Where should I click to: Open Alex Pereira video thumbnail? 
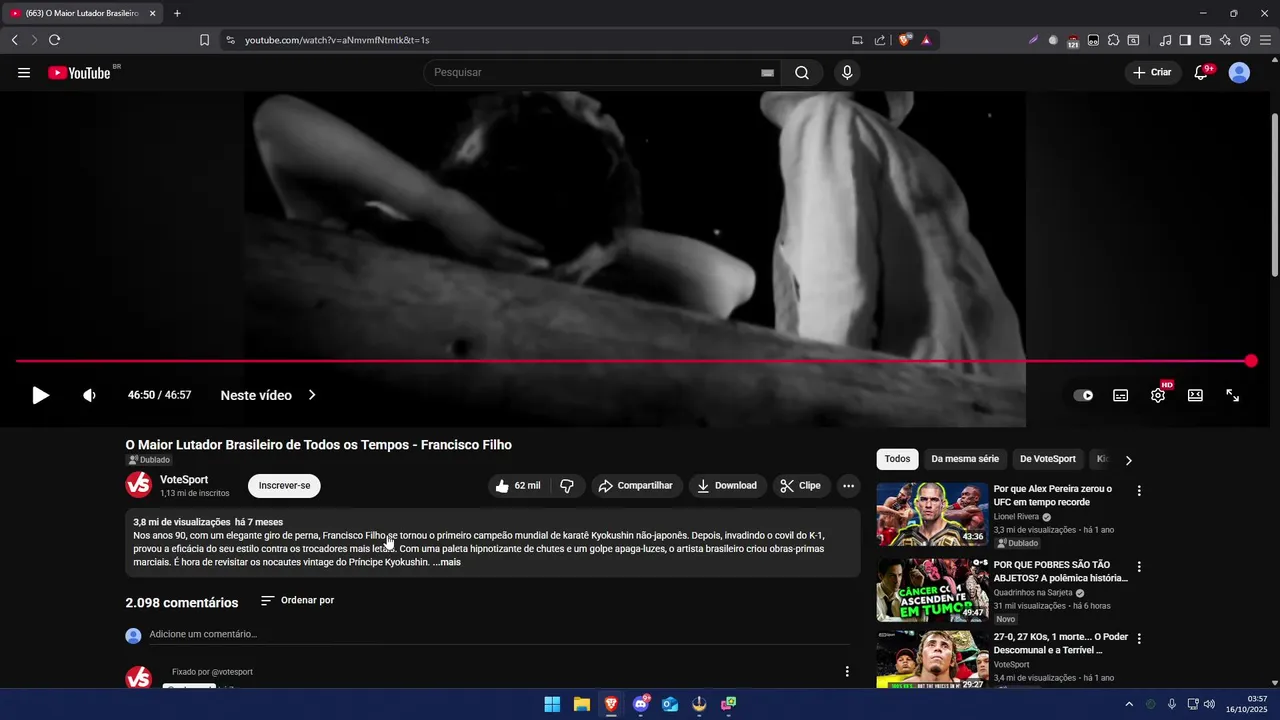pyautogui.click(x=932, y=514)
